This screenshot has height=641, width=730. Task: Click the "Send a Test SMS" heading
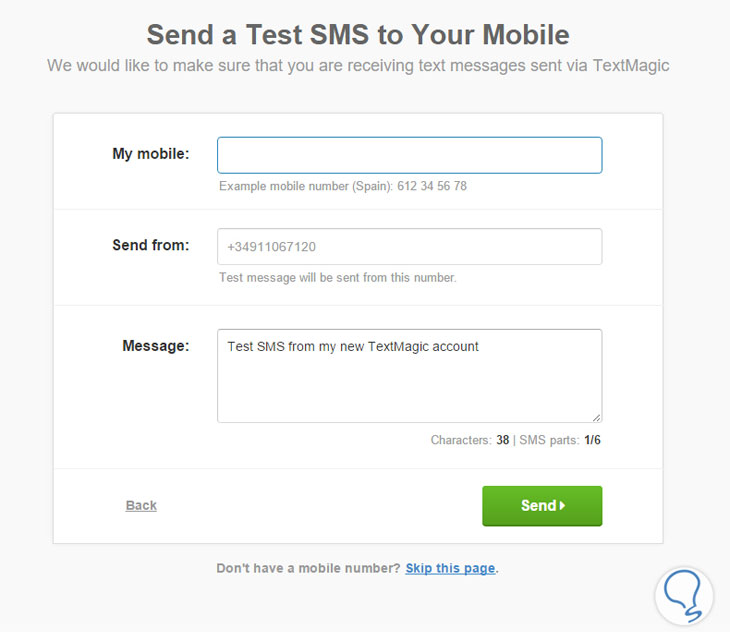pos(358,35)
